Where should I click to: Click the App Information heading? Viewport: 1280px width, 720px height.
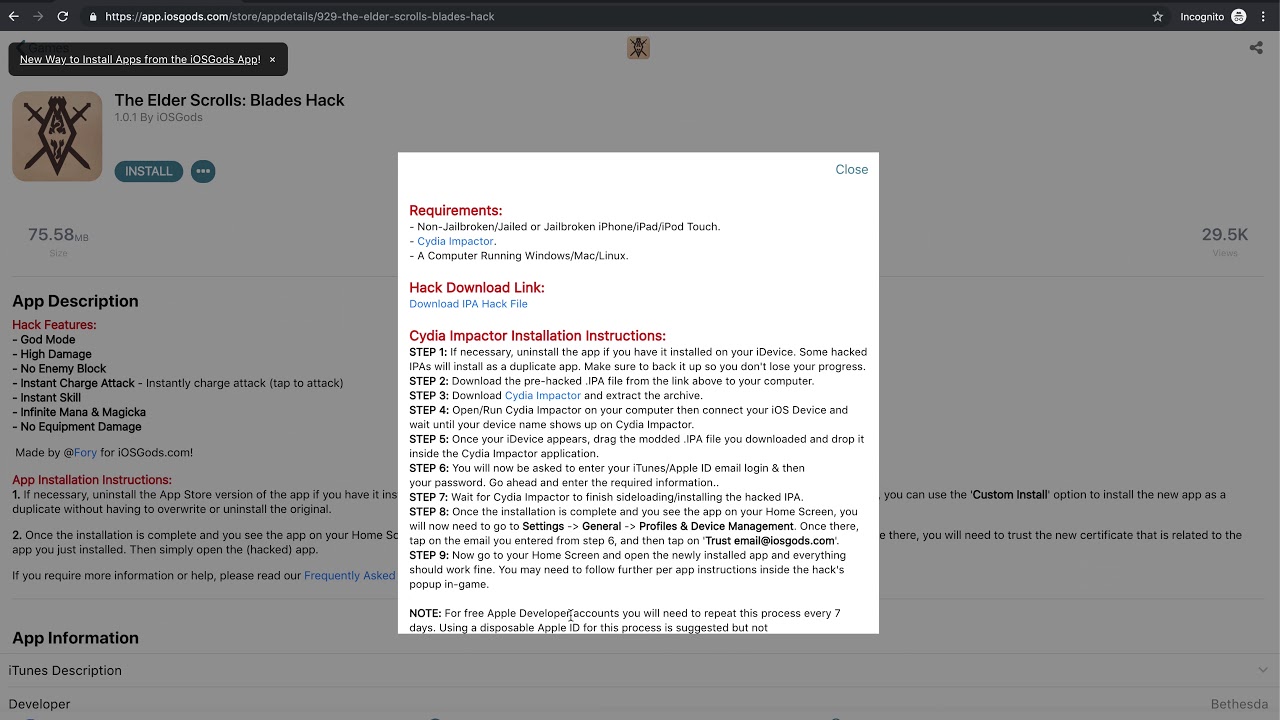[x=75, y=638]
